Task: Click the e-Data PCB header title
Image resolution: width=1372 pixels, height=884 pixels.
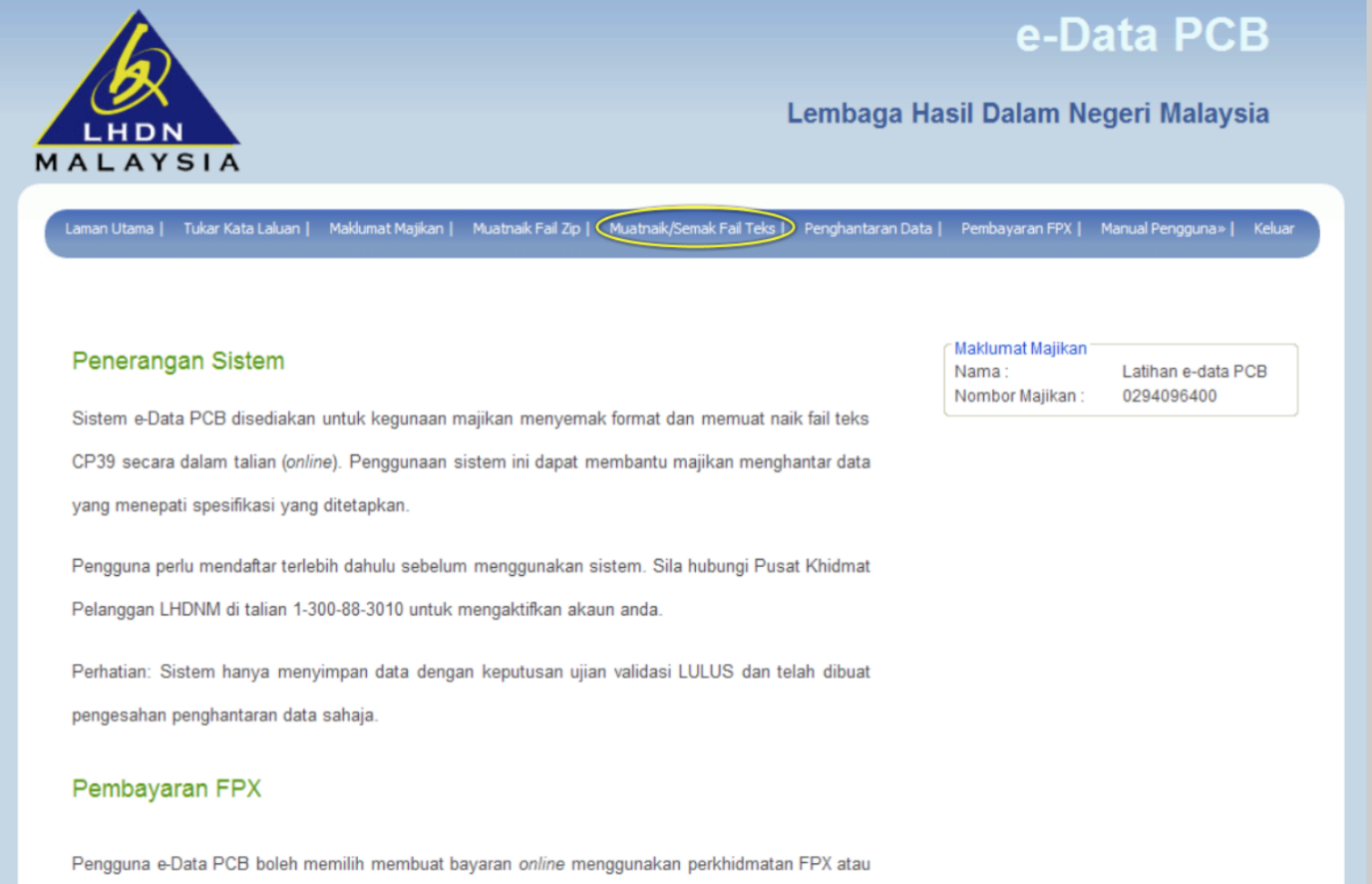Action: pos(1142,35)
